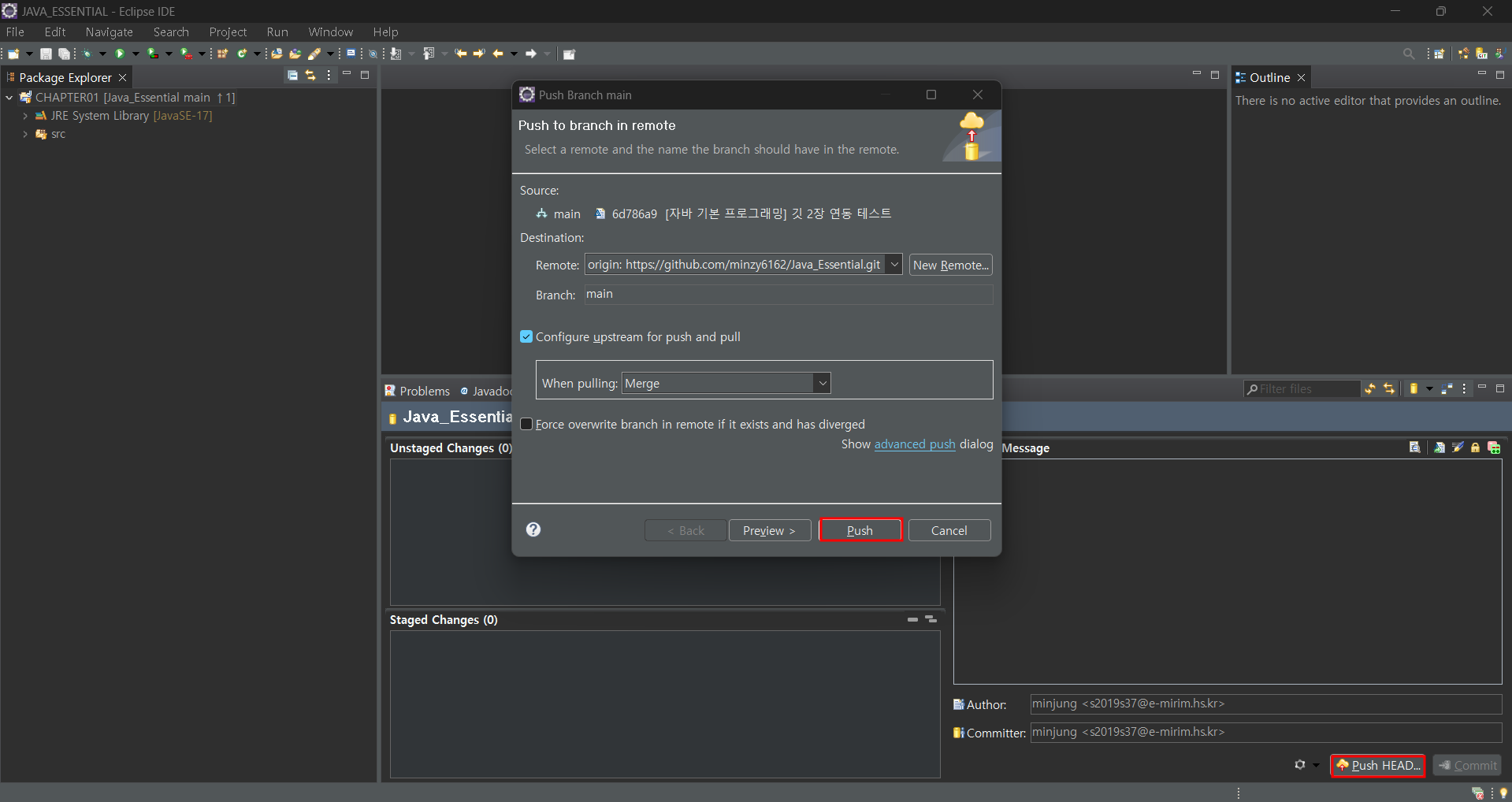Click the Save All toolbar icon

pyautogui.click(x=64, y=54)
